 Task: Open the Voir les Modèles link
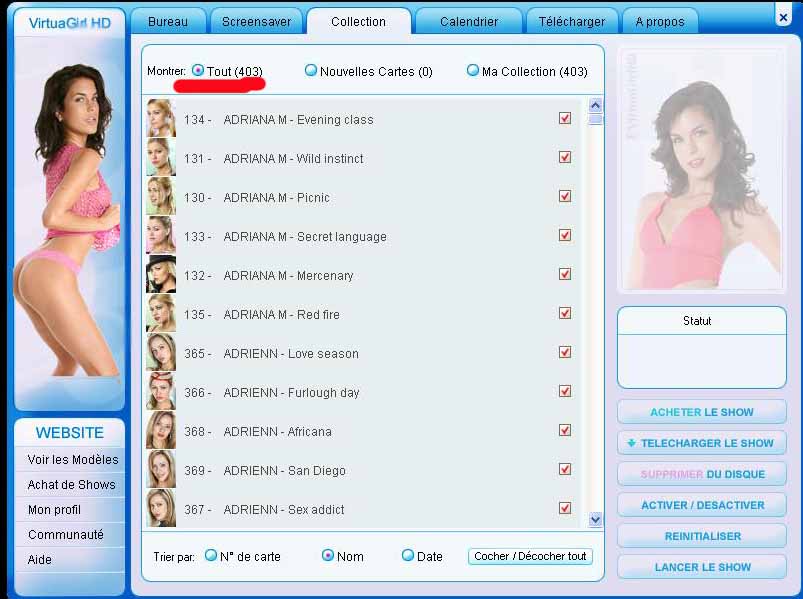(x=72, y=460)
